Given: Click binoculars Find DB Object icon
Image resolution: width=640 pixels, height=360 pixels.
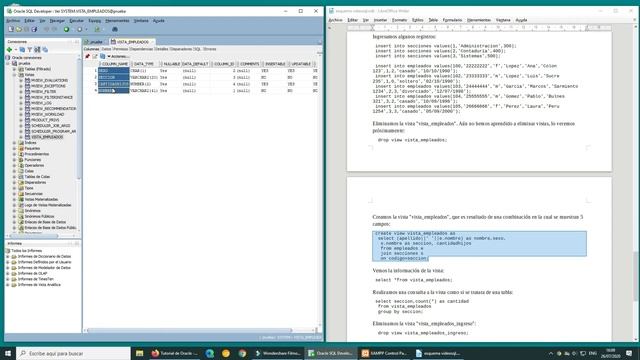Looking at the screenshot, I should coord(115,29).
